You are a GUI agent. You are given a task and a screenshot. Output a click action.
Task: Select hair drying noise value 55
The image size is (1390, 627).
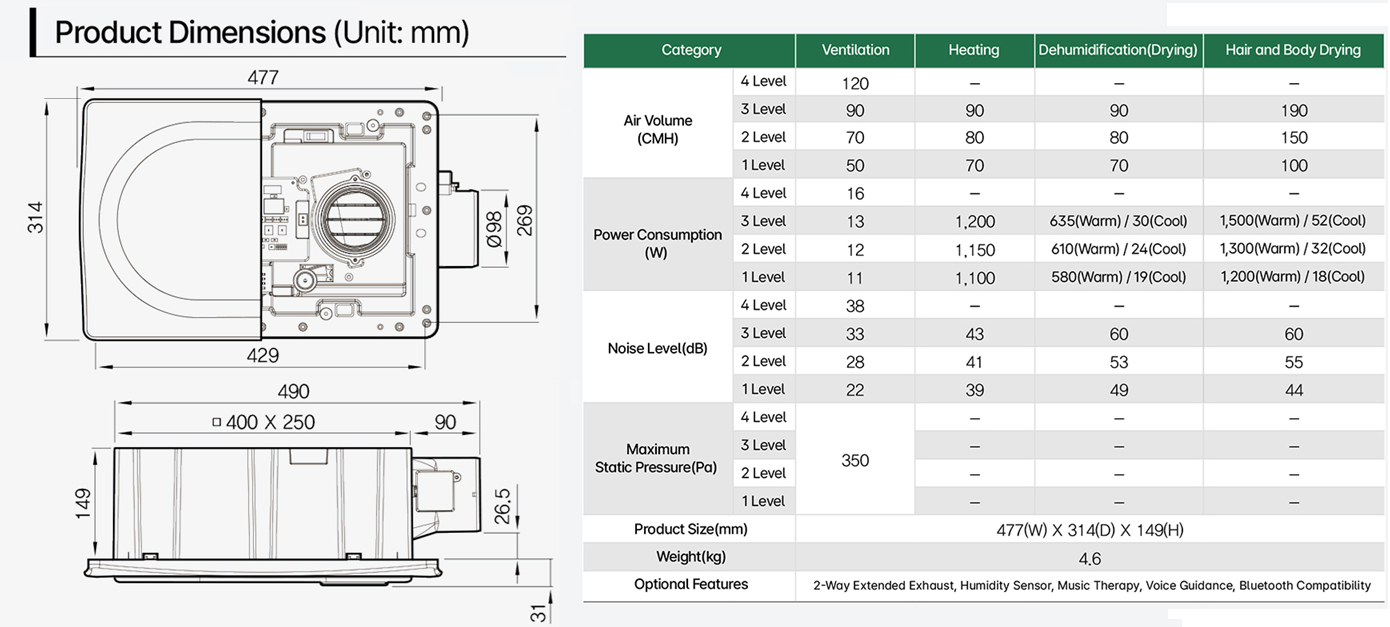1294,362
